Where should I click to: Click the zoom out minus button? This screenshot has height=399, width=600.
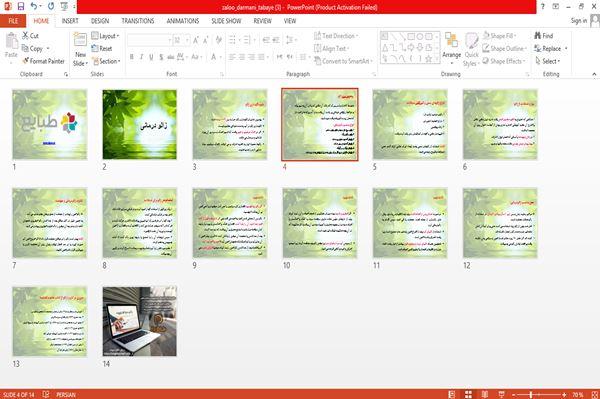pos(514,394)
